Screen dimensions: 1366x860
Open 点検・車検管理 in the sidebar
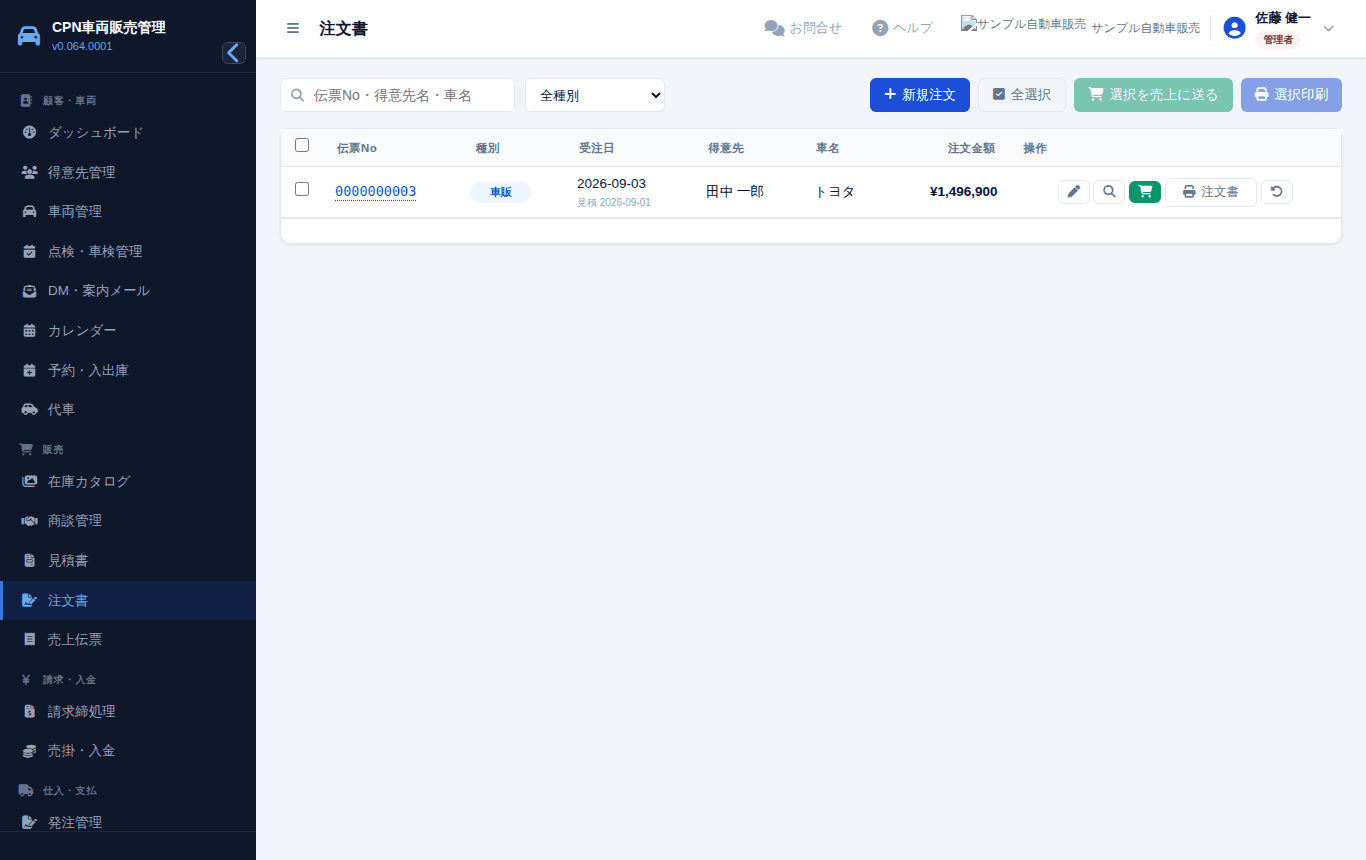pyautogui.click(x=128, y=252)
